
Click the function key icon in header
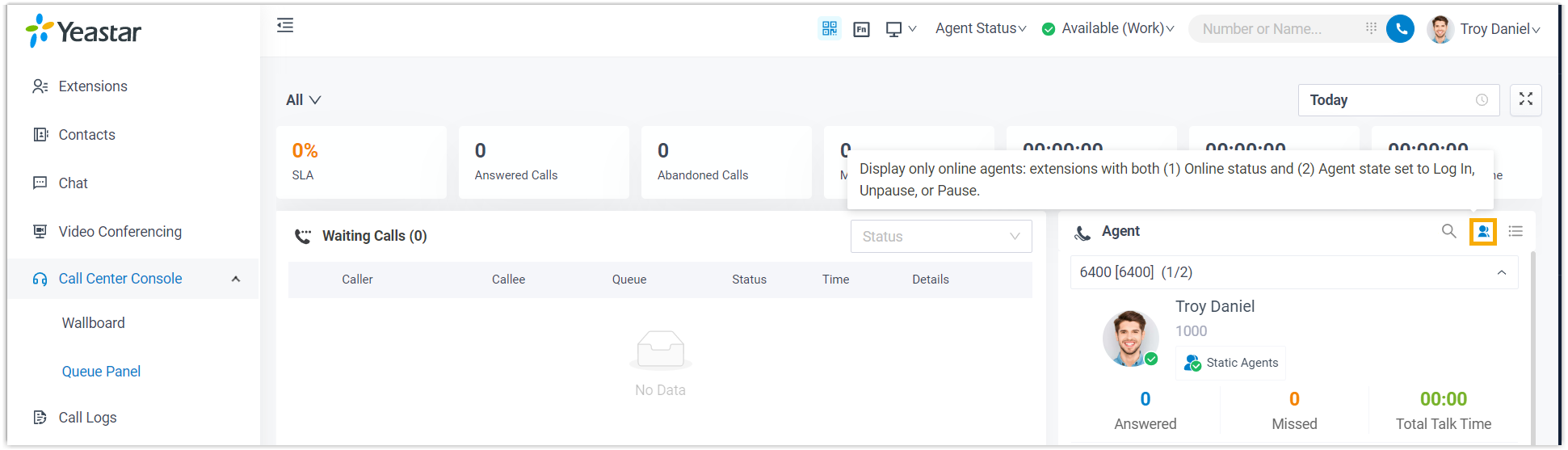pyautogui.click(x=861, y=30)
